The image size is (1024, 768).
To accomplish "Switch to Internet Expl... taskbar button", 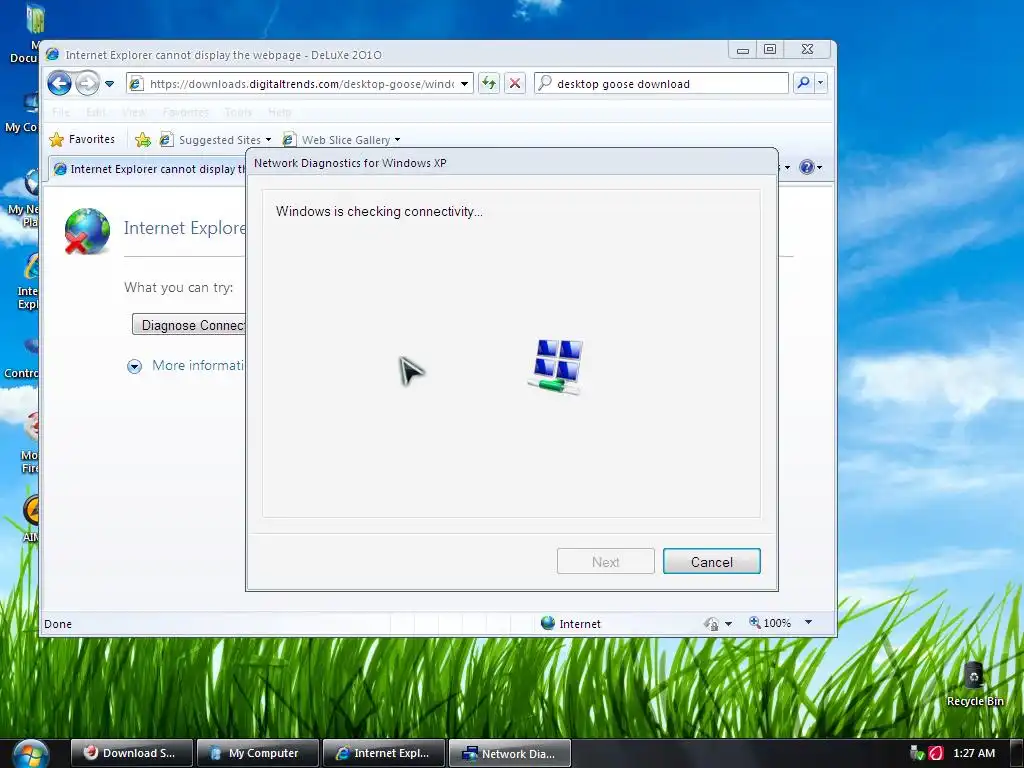I will [383, 753].
